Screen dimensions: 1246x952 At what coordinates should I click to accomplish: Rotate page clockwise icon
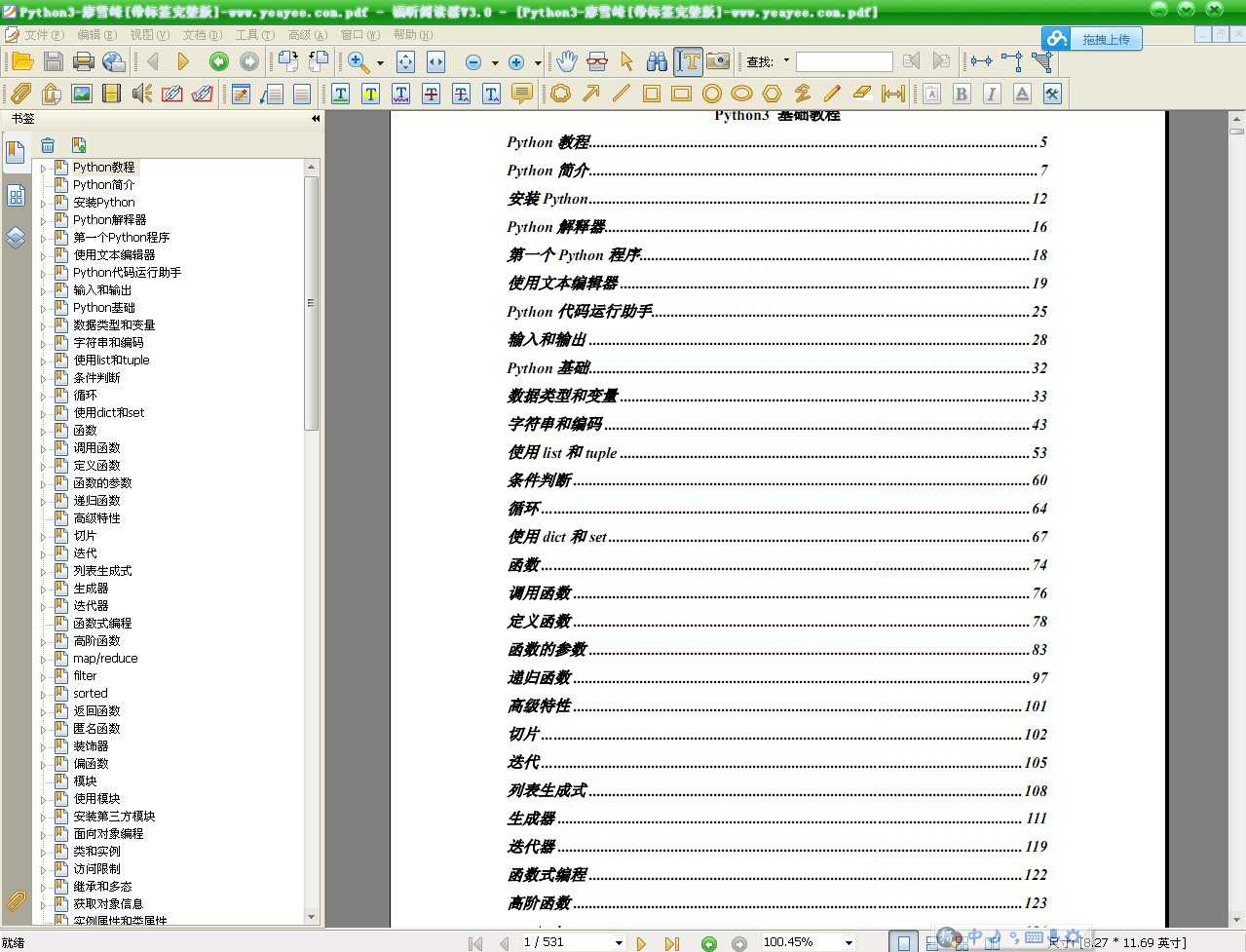point(288,62)
